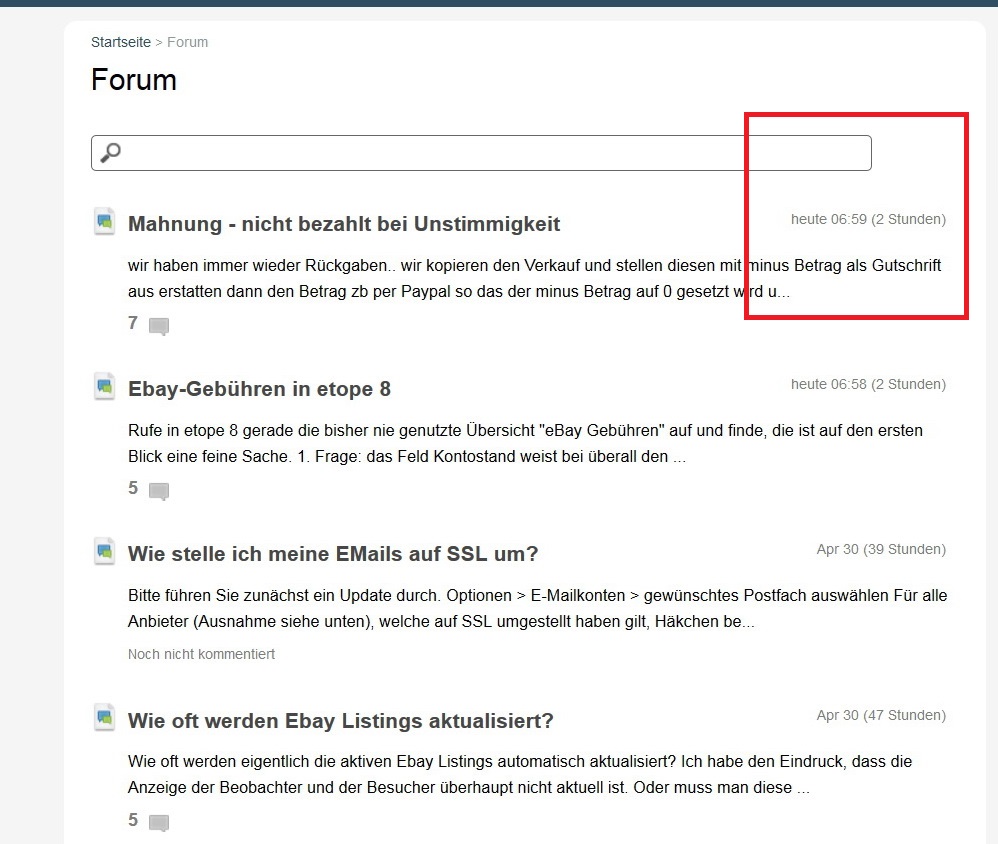The height and width of the screenshot is (844, 998).
Task: Go to the Startseite breadcrumb link
Action: tap(120, 42)
